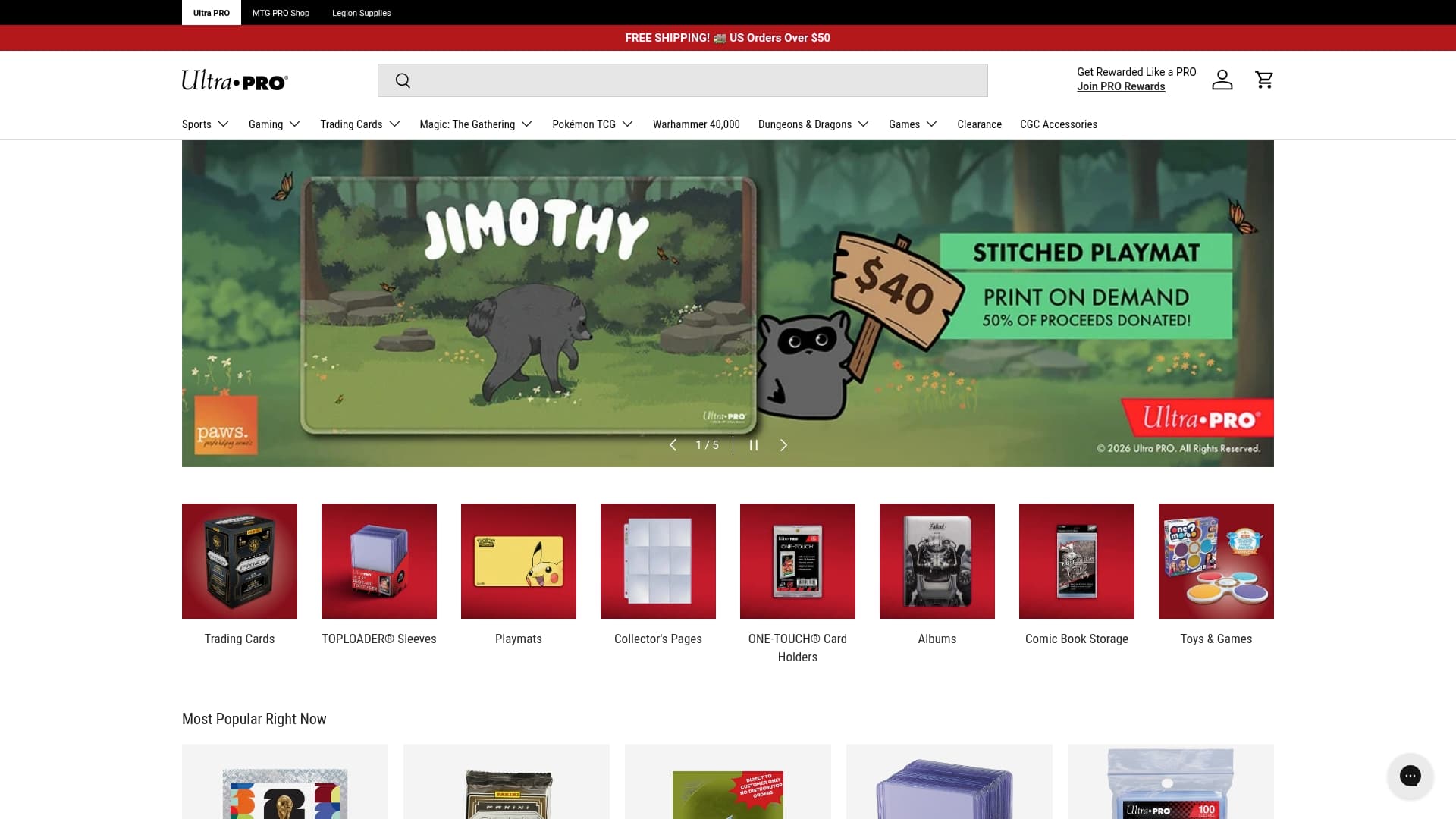This screenshot has width=1456, height=819.
Task: Expand the Trading Cards menu
Action: (360, 124)
